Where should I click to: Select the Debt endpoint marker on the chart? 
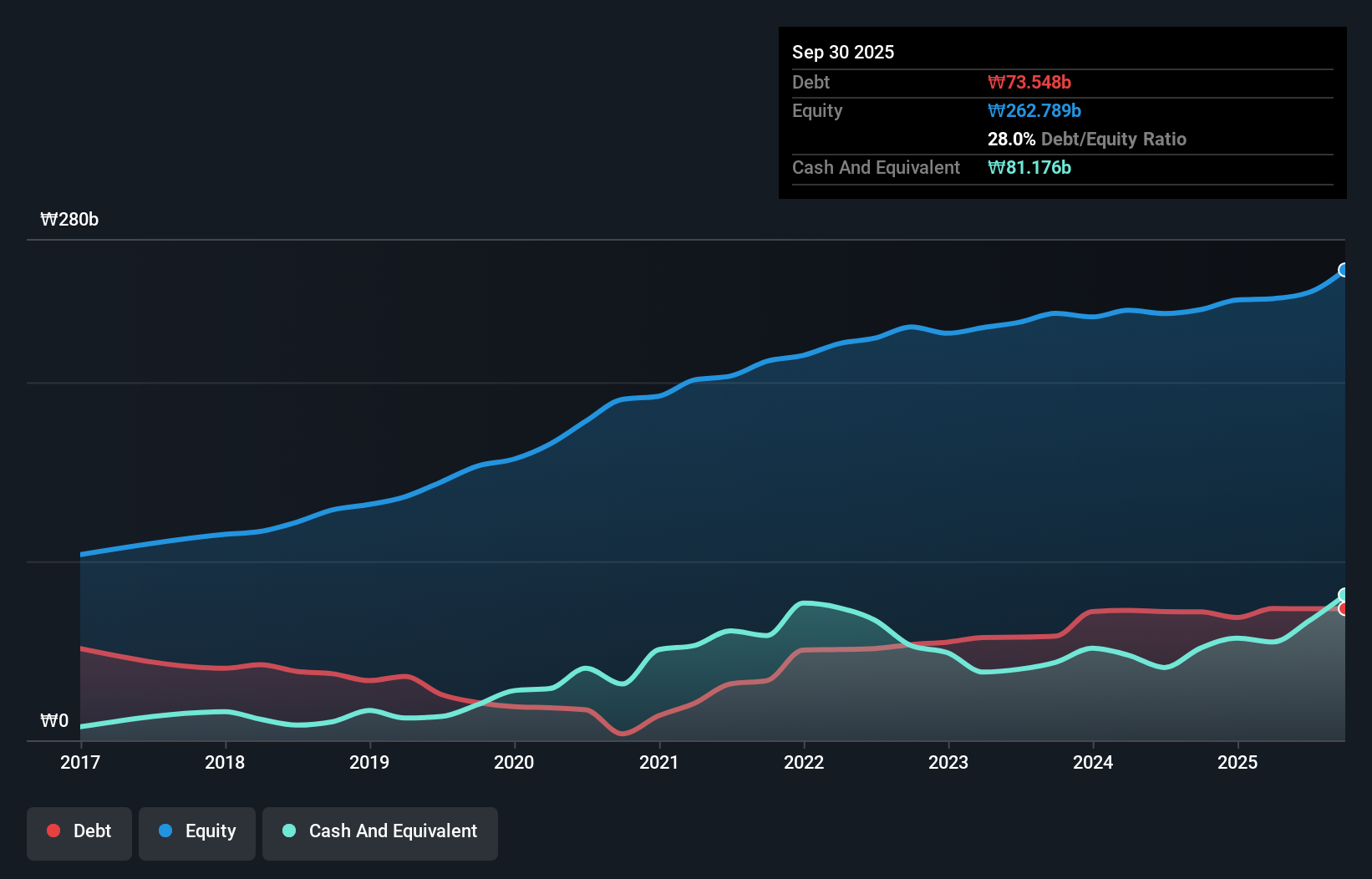coord(1344,611)
